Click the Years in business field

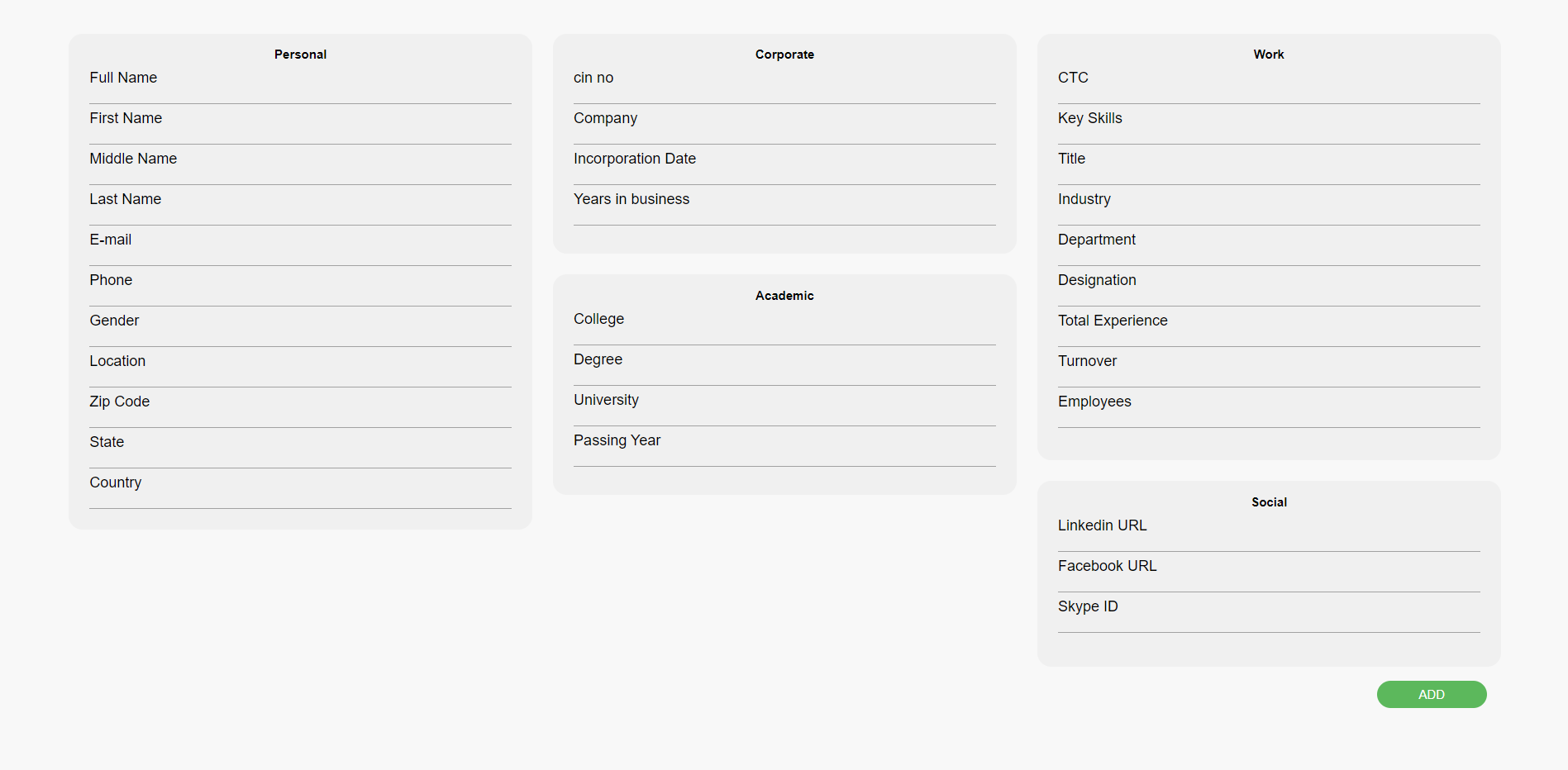784,205
